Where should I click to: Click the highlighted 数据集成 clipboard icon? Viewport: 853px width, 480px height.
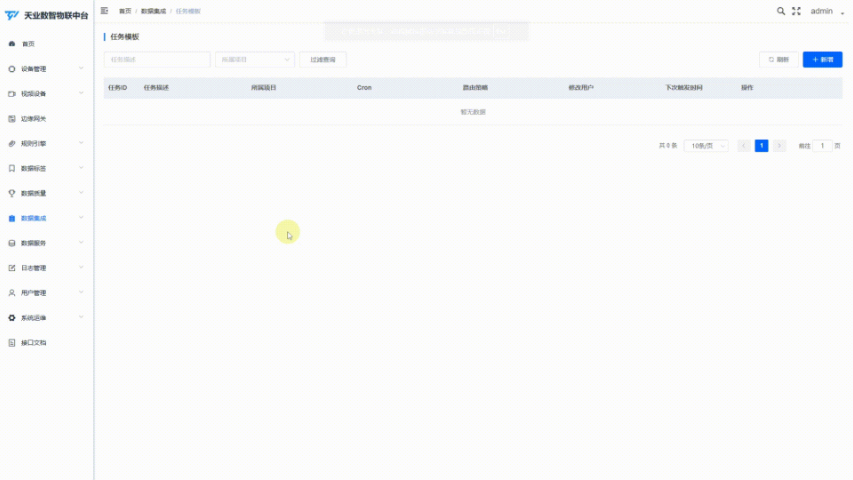[x=12, y=218]
